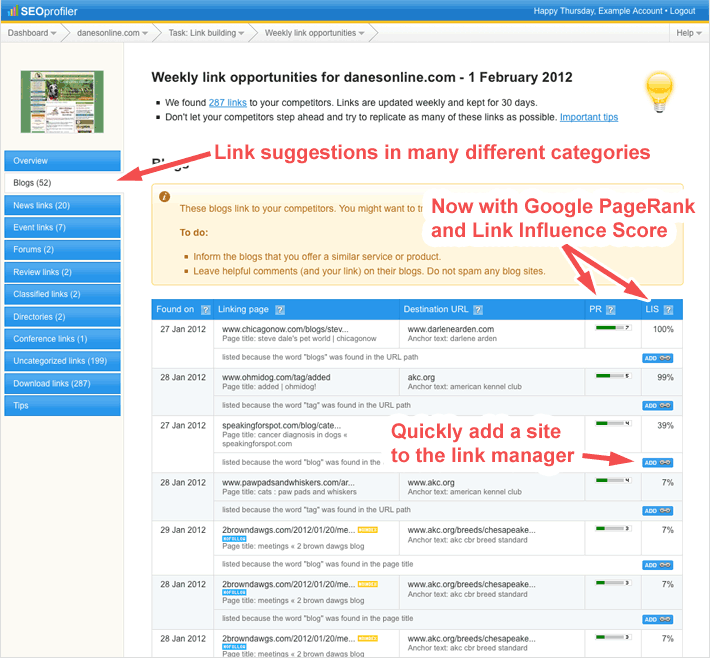The height and width of the screenshot is (658, 710).
Task: Open Uncategorized links (199) category
Action: click(x=62, y=361)
